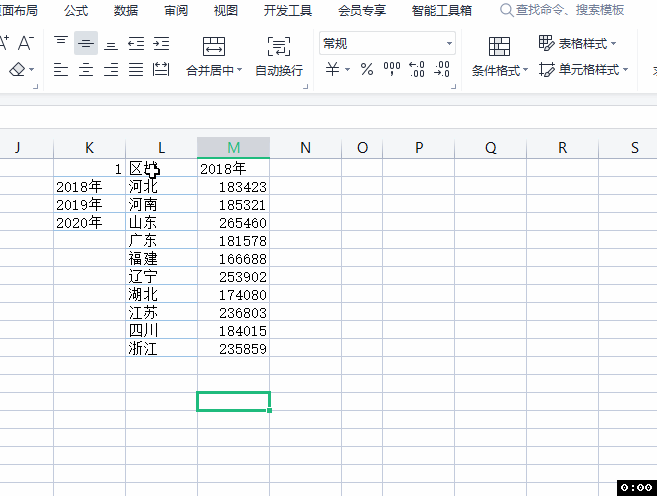Screen dimensions: 657x496
Task: Apply top vertical alignment
Action: pos(61,43)
